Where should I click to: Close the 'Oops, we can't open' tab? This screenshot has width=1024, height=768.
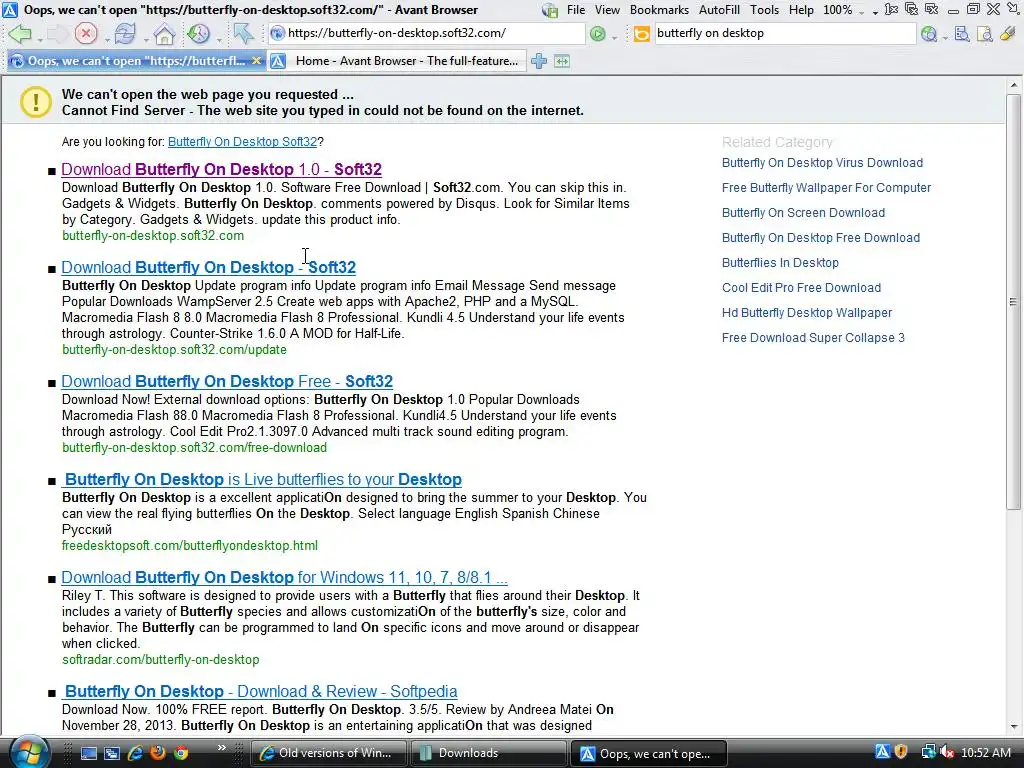pyautogui.click(x=257, y=61)
